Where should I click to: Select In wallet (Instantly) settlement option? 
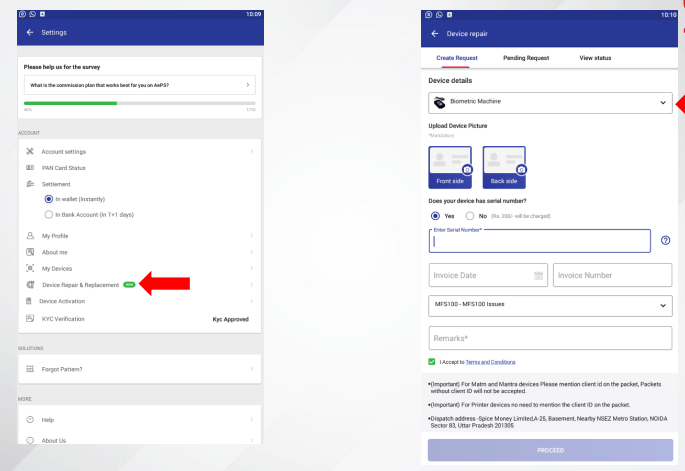tap(48, 199)
